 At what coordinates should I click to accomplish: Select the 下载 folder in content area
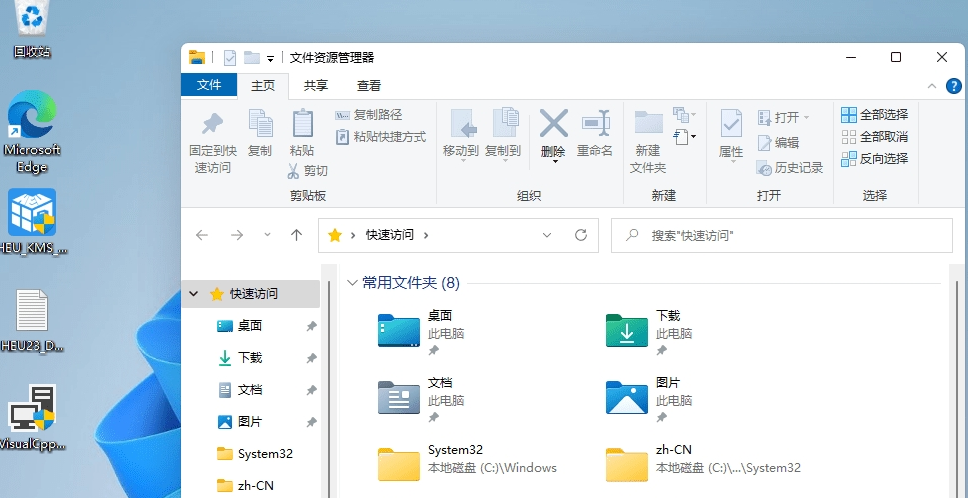pos(651,333)
